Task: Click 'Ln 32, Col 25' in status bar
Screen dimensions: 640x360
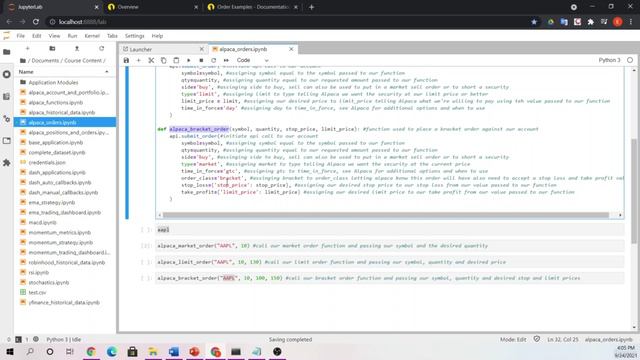Action: [x=562, y=339]
